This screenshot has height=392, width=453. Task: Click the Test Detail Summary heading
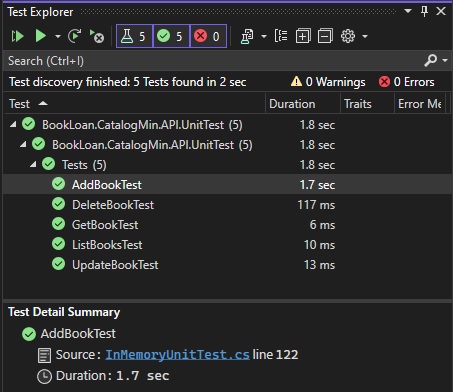click(x=64, y=312)
